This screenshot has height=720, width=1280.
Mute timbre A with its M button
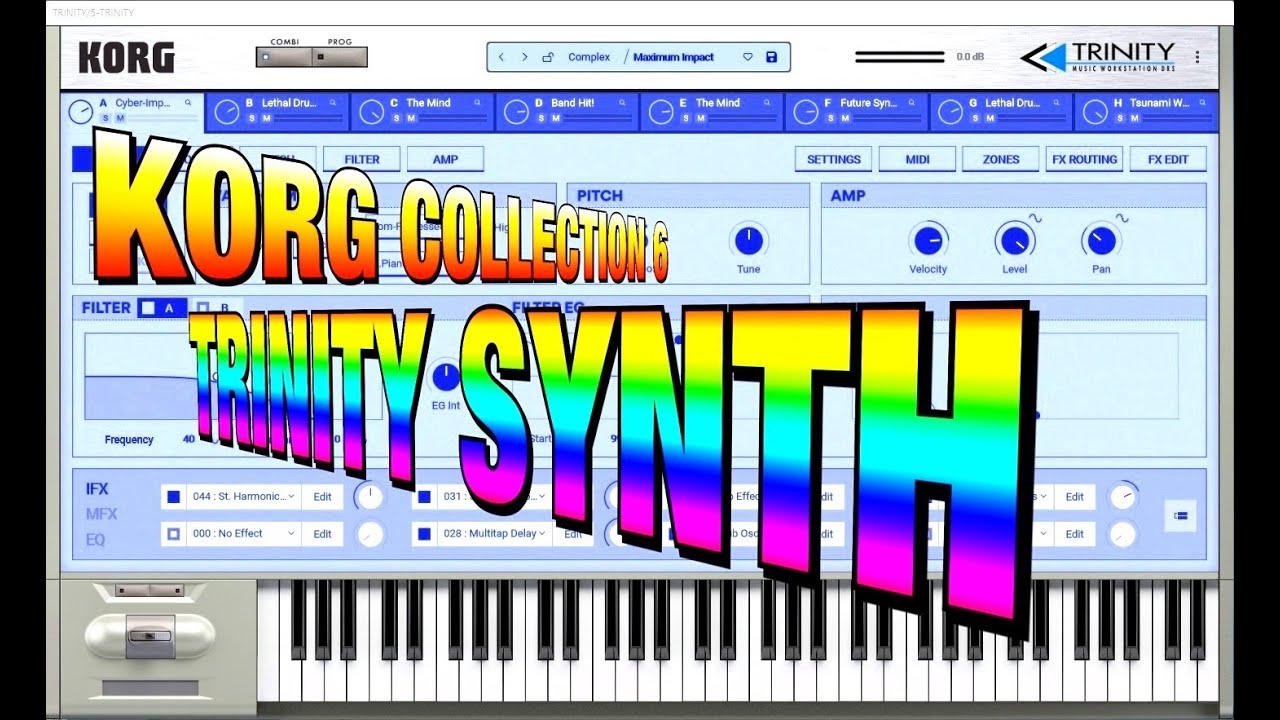click(x=120, y=118)
